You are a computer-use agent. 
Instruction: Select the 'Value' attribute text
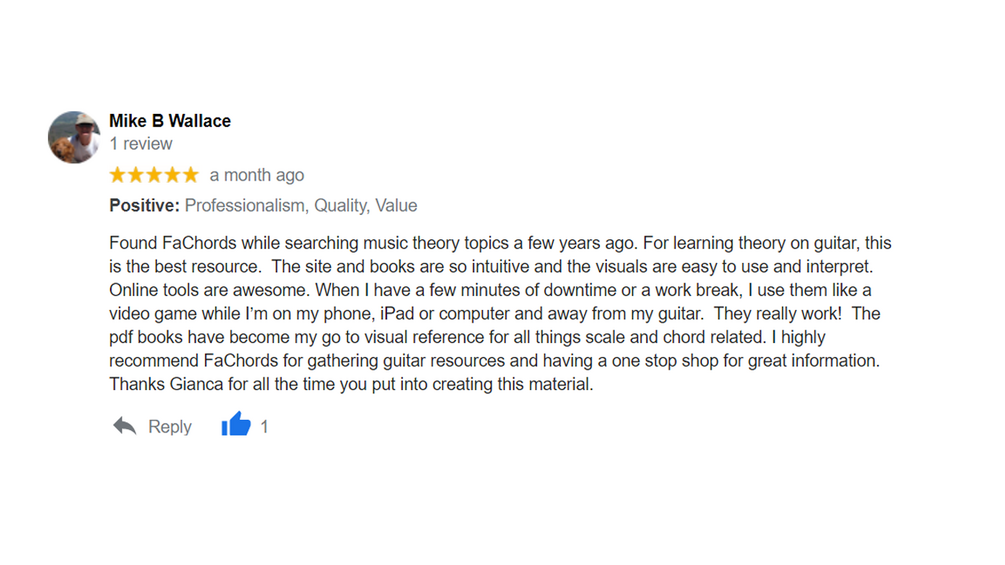(x=396, y=206)
